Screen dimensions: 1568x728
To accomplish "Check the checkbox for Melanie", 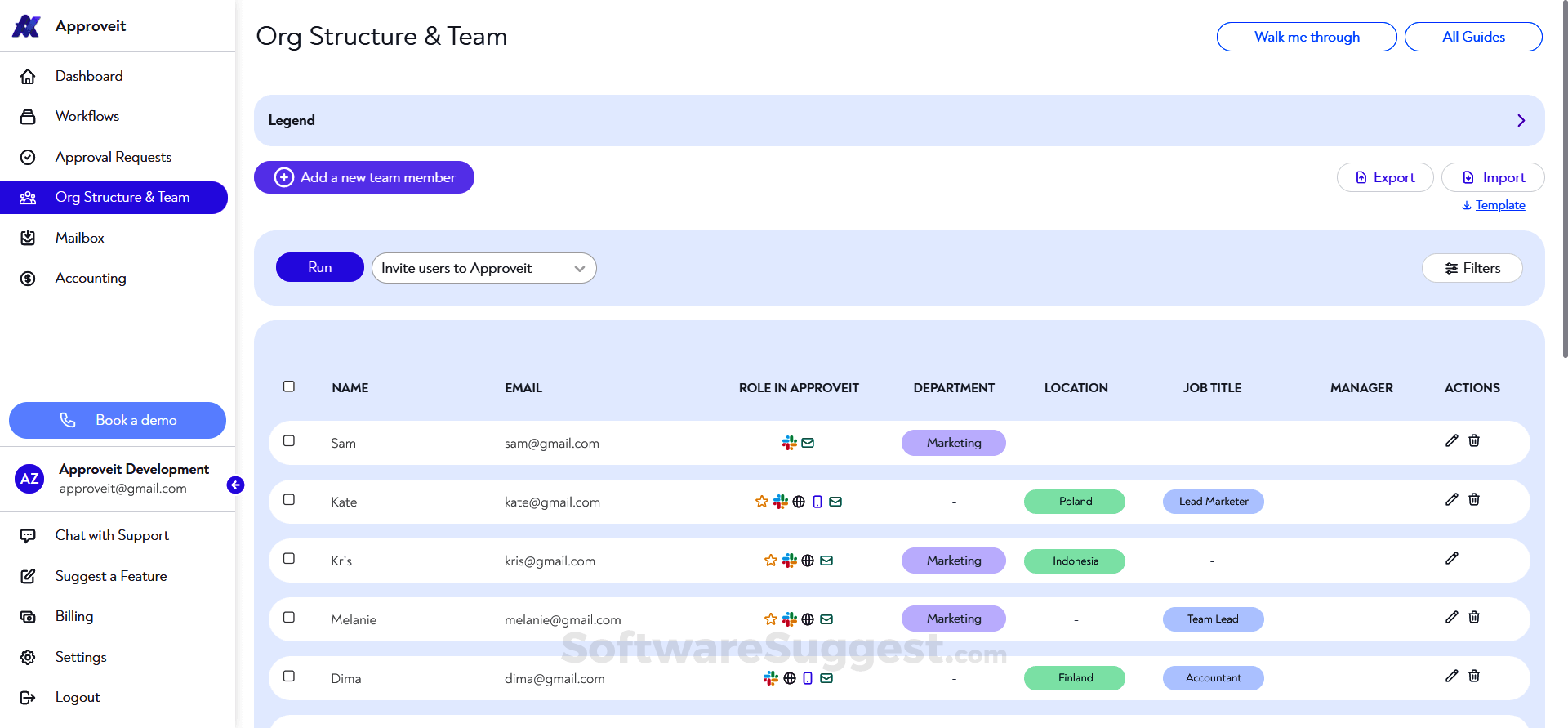I will point(289,617).
